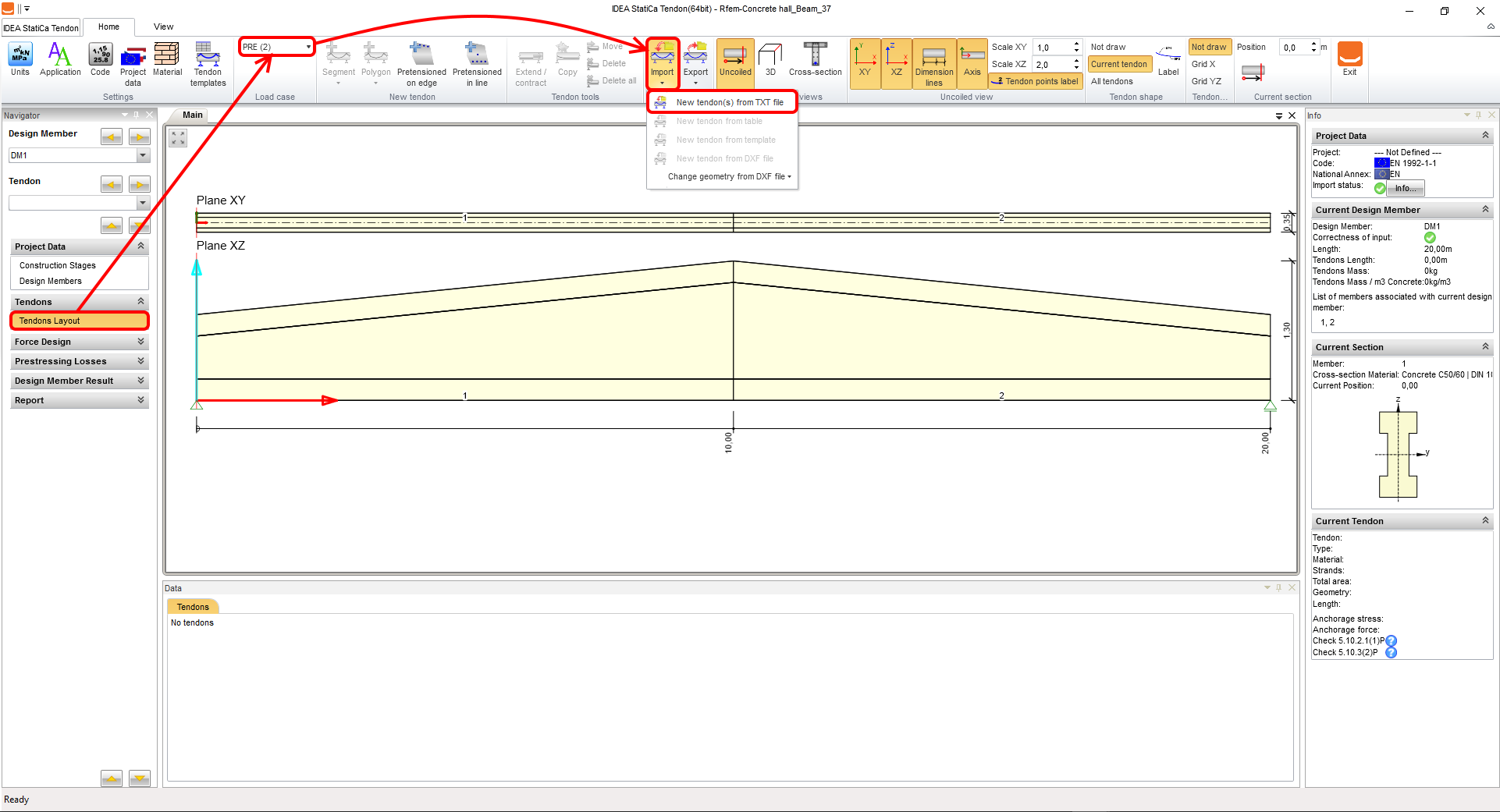Open Construction Stages in navigator

click(58, 265)
